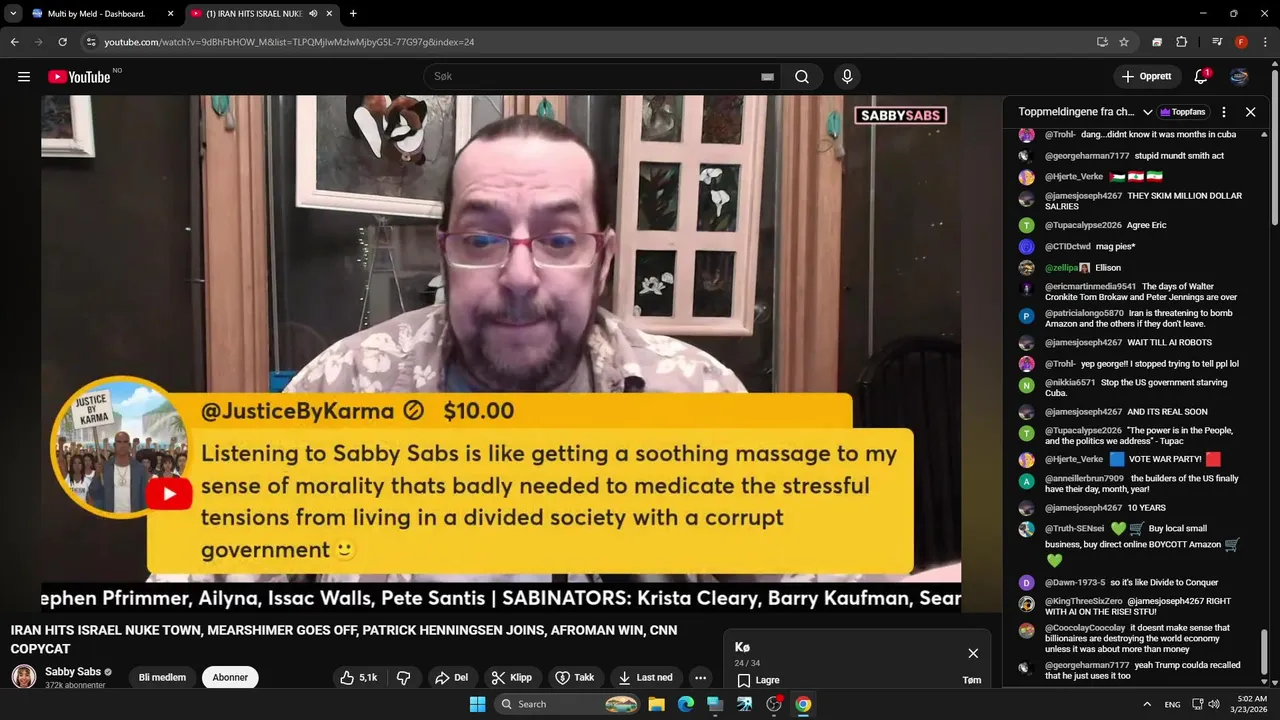Create a clip with the Klipp button
The height and width of the screenshot is (720, 1280).
click(x=512, y=677)
